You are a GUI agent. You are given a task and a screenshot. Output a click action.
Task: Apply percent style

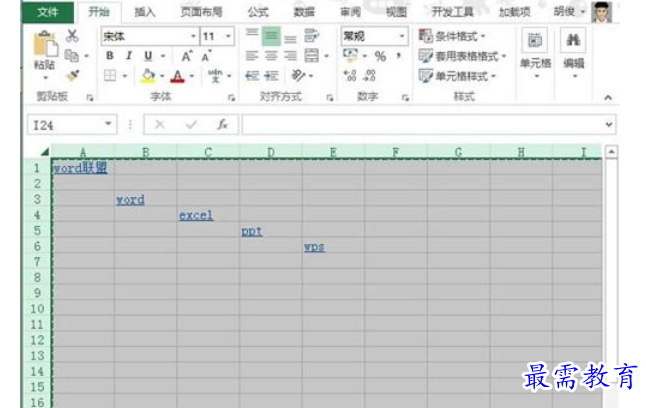380,56
